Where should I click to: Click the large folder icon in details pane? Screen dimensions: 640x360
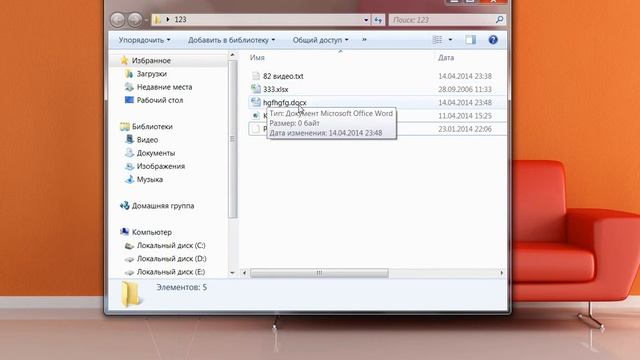tap(131, 294)
